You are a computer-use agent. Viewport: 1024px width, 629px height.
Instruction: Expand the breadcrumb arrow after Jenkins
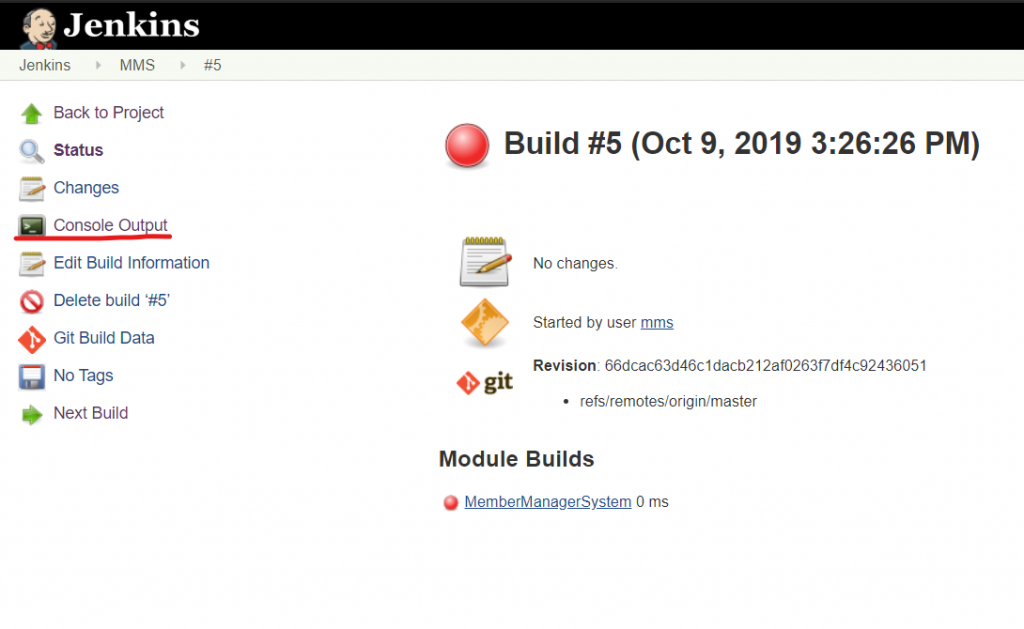click(98, 66)
